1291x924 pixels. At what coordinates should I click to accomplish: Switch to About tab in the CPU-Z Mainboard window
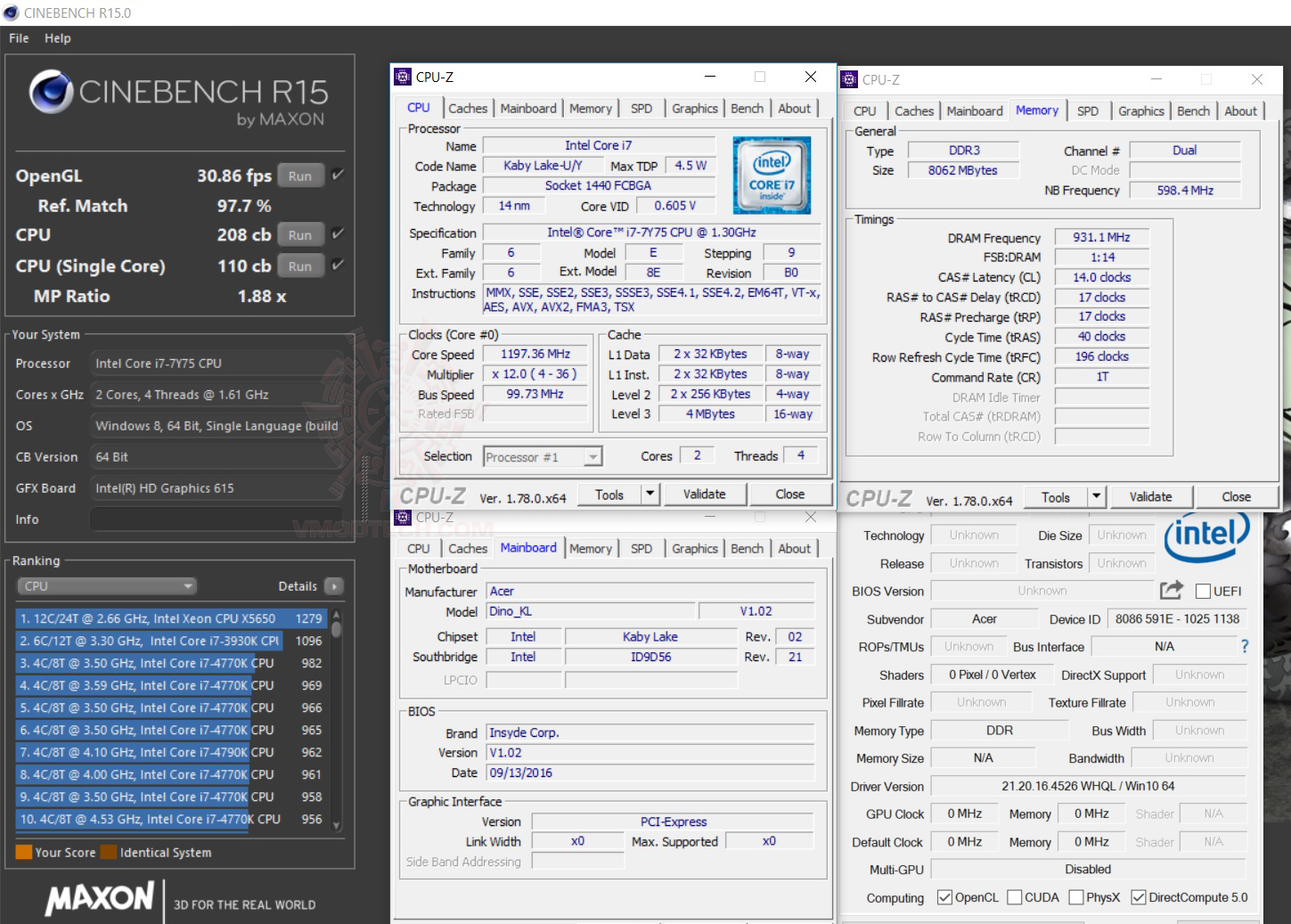click(x=794, y=549)
